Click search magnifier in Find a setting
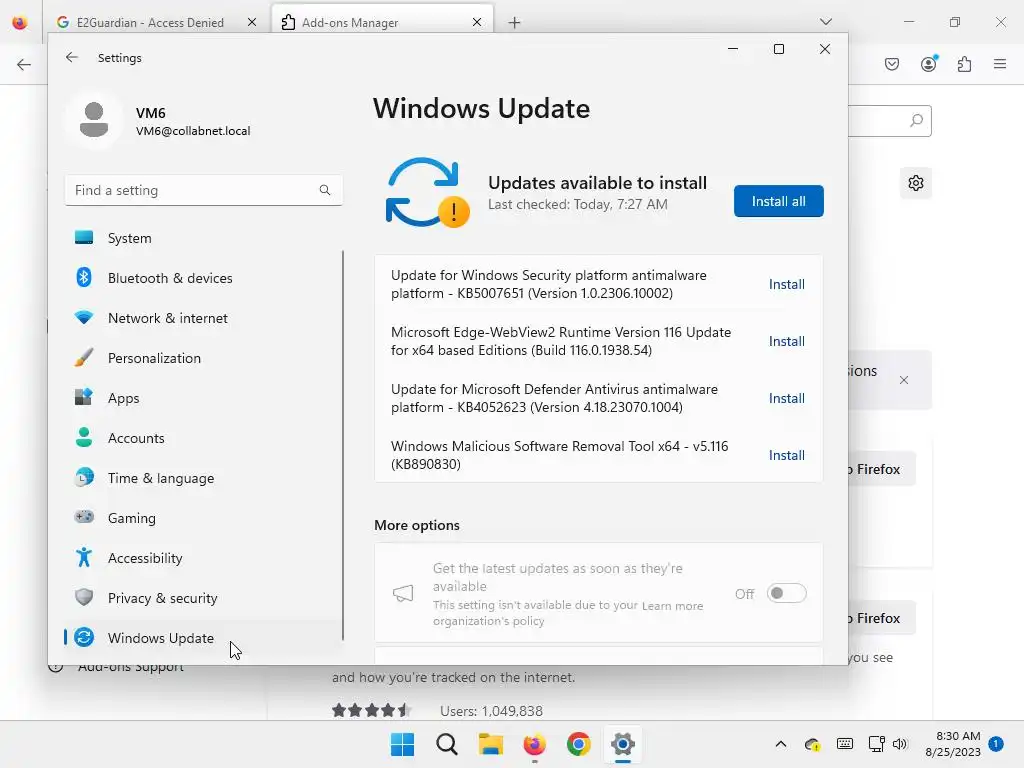The image size is (1024, 768). click(325, 190)
